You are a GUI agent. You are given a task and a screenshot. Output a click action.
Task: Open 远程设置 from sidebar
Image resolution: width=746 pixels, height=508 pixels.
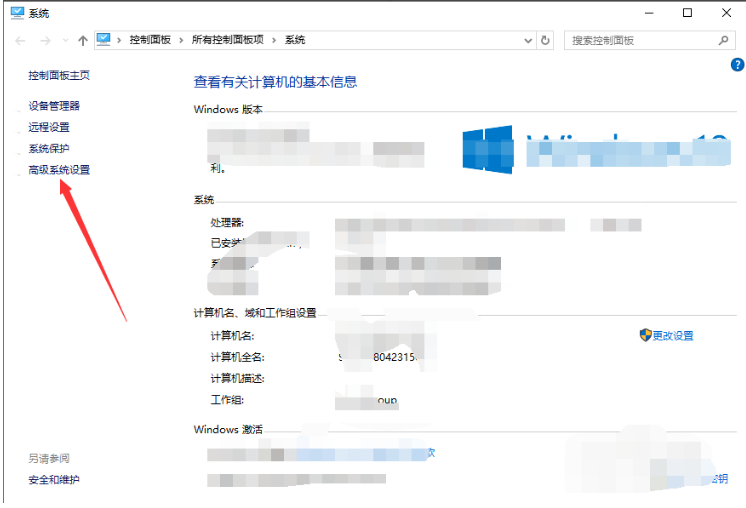[49, 127]
